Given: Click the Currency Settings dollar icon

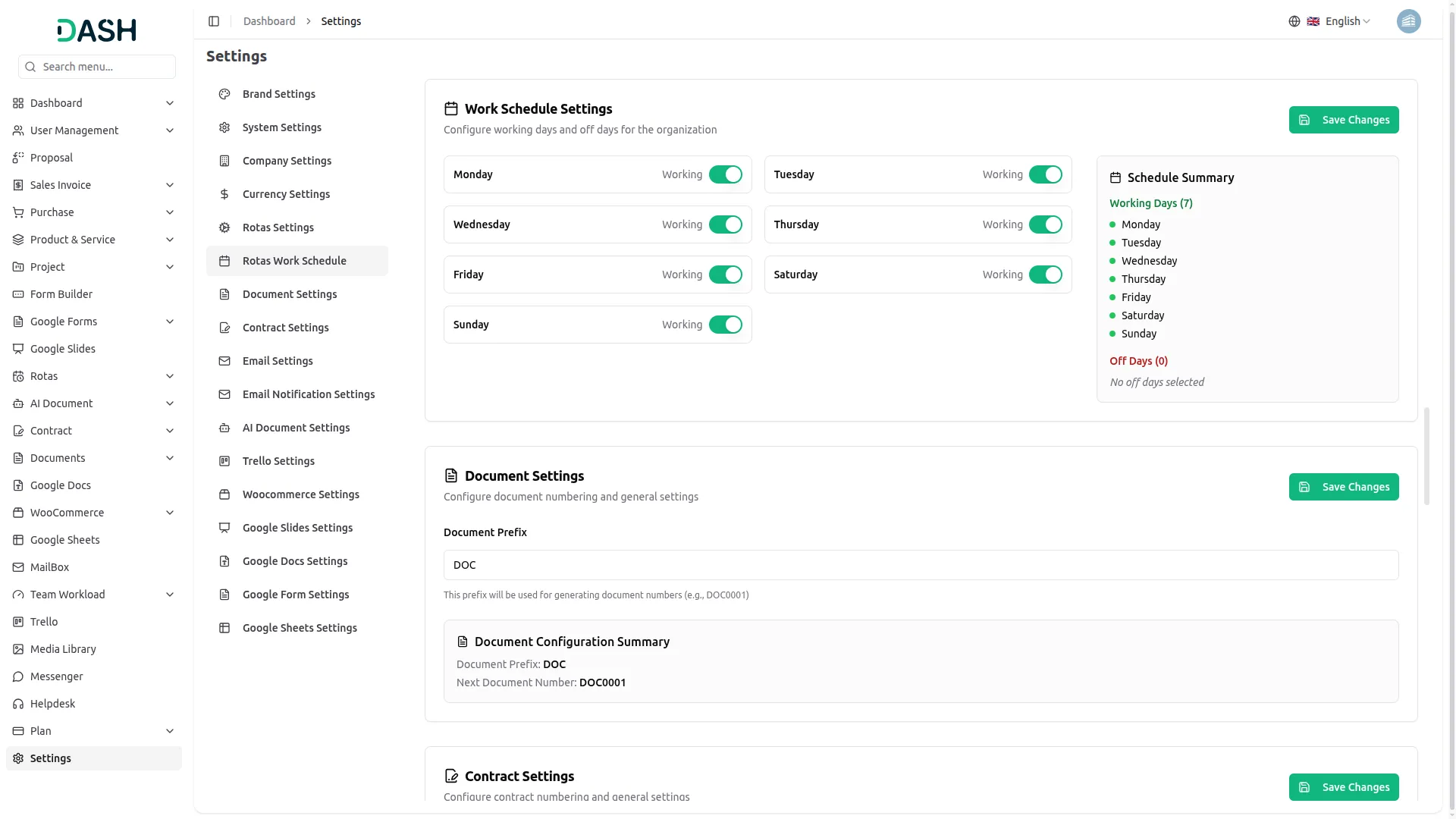Looking at the screenshot, I should pos(224,194).
